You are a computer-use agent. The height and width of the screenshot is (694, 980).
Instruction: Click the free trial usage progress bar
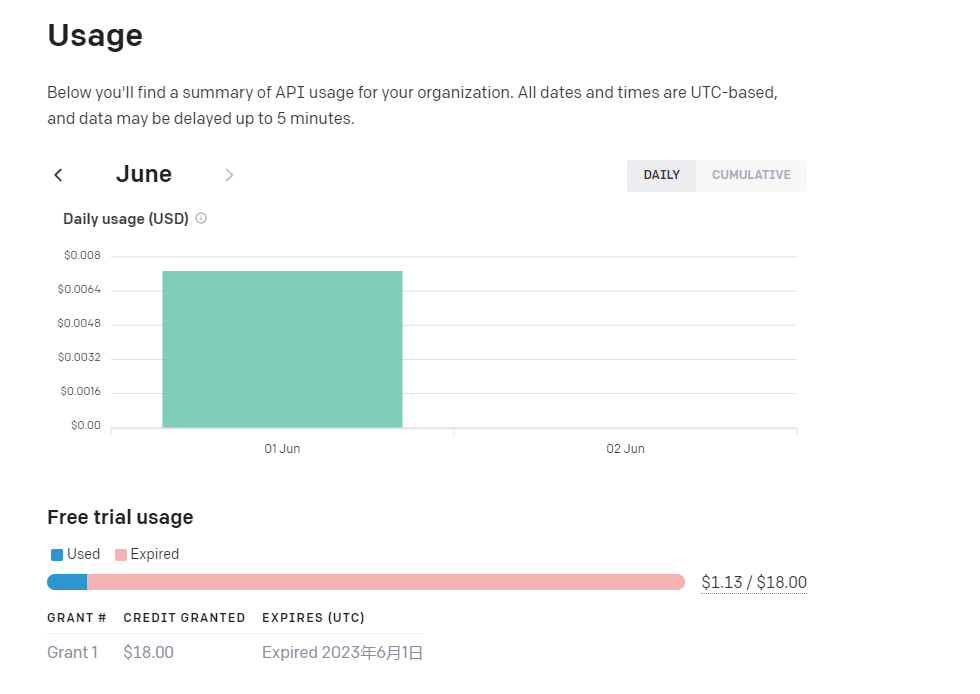[365, 581]
